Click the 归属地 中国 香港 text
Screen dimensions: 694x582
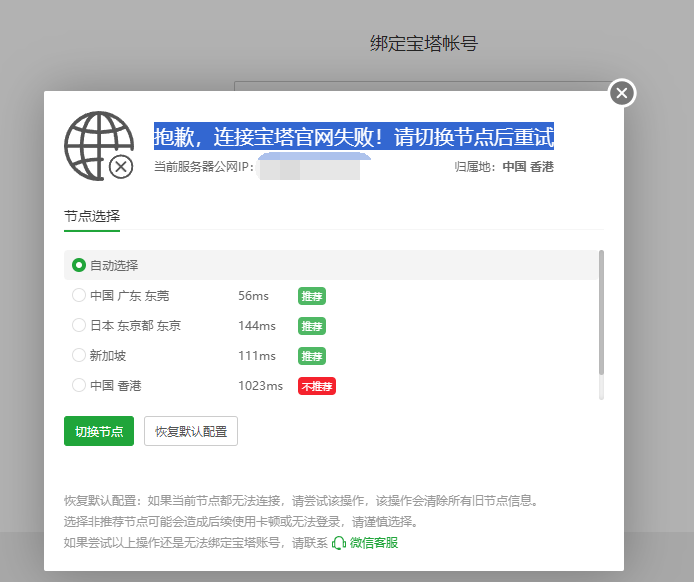point(504,167)
